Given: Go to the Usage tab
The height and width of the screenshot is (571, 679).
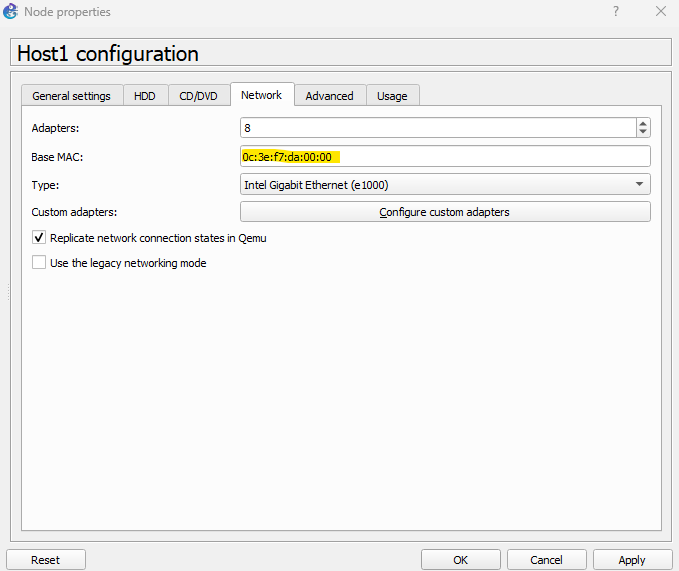Looking at the screenshot, I should coord(392,96).
